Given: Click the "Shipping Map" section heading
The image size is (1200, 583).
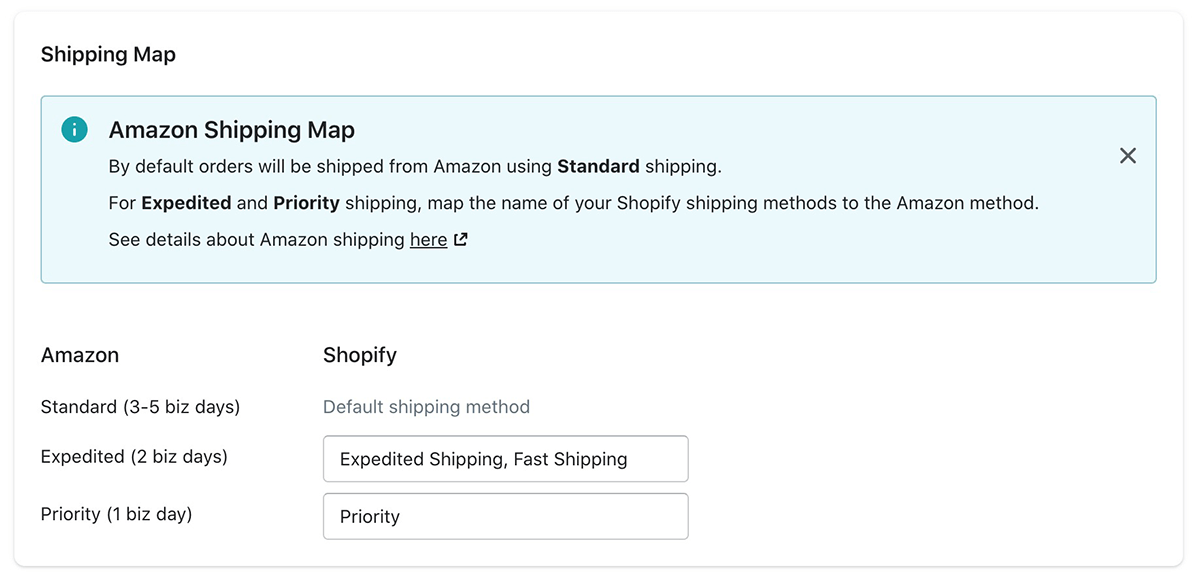Looking at the screenshot, I should pos(108,55).
